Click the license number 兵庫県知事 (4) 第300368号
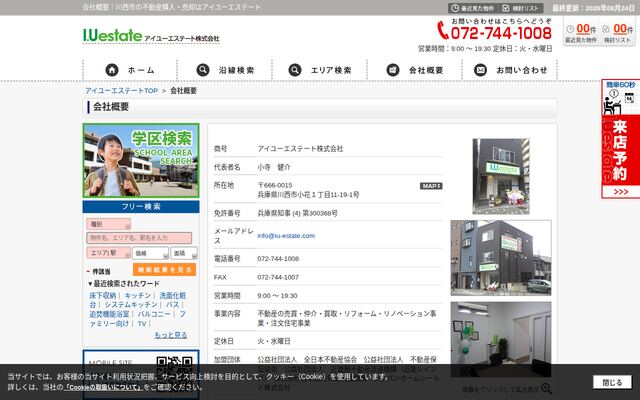This screenshot has height=400, width=640. (x=297, y=213)
